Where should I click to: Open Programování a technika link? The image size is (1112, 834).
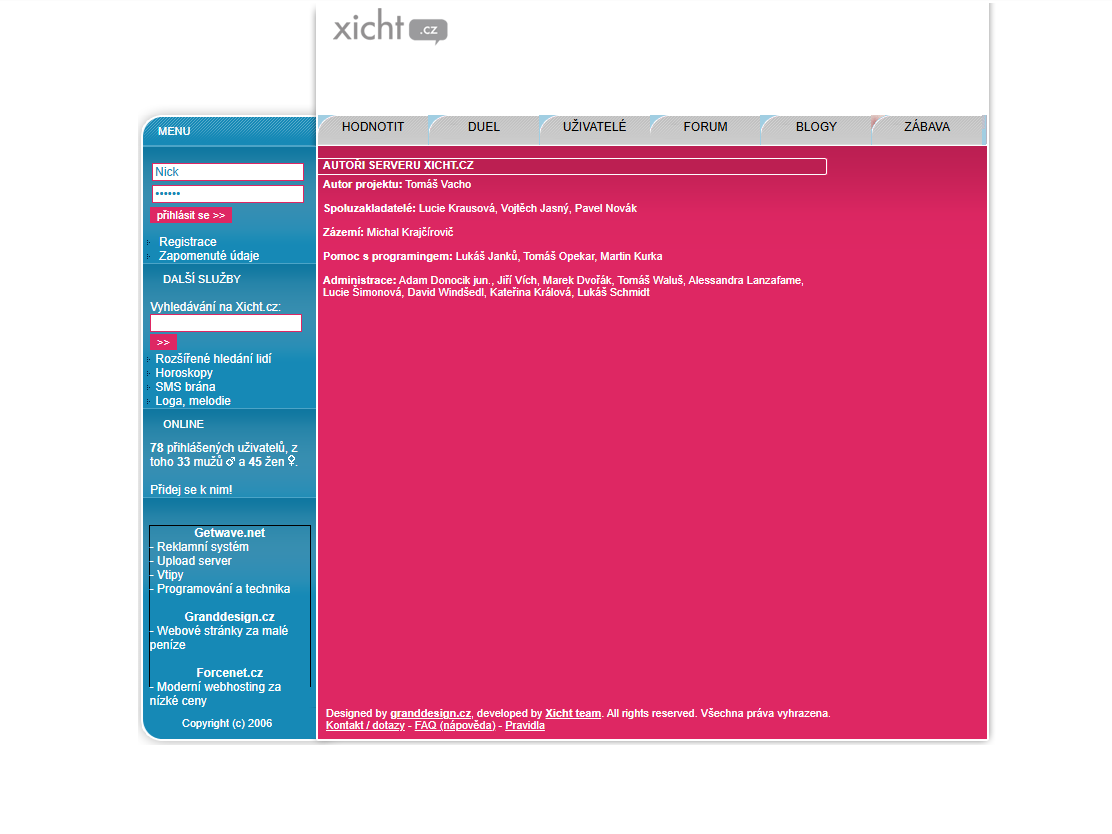223,589
